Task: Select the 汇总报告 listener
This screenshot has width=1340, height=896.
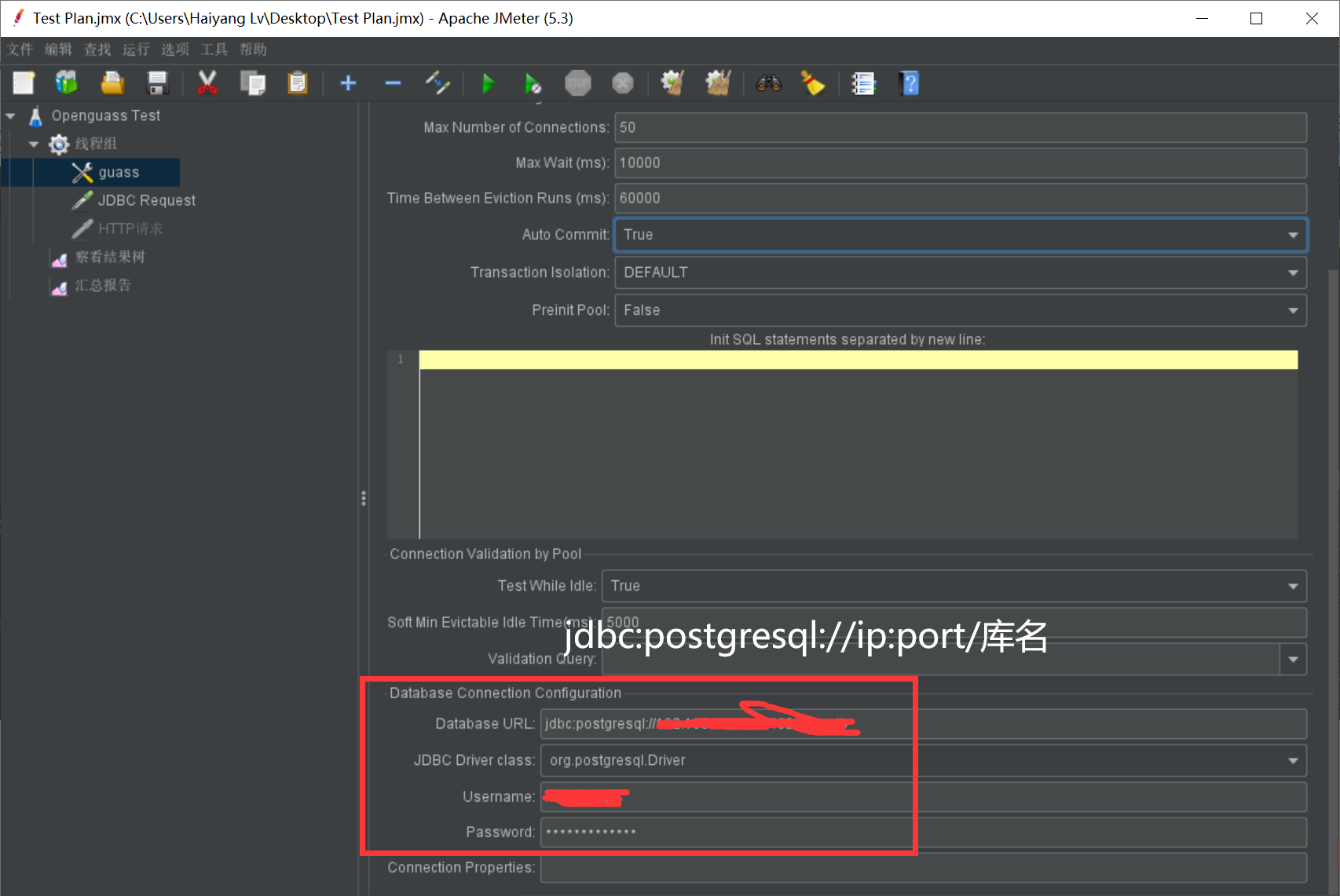Action: point(102,285)
